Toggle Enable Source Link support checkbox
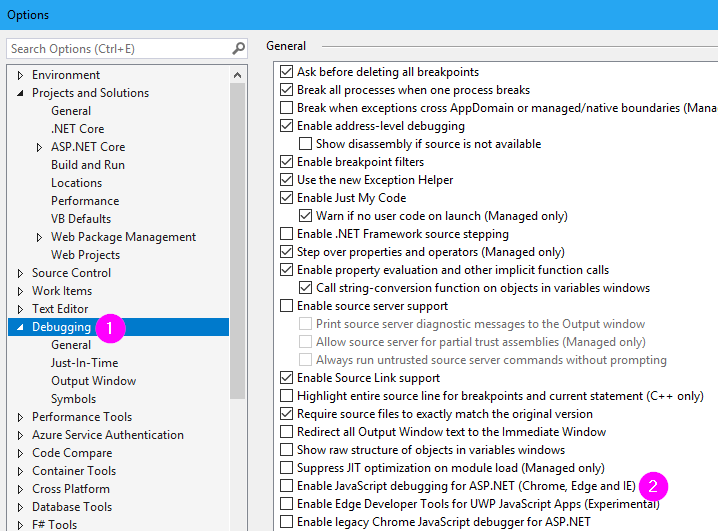This screenshot has width=718, height=531. (x=287, y=378)
